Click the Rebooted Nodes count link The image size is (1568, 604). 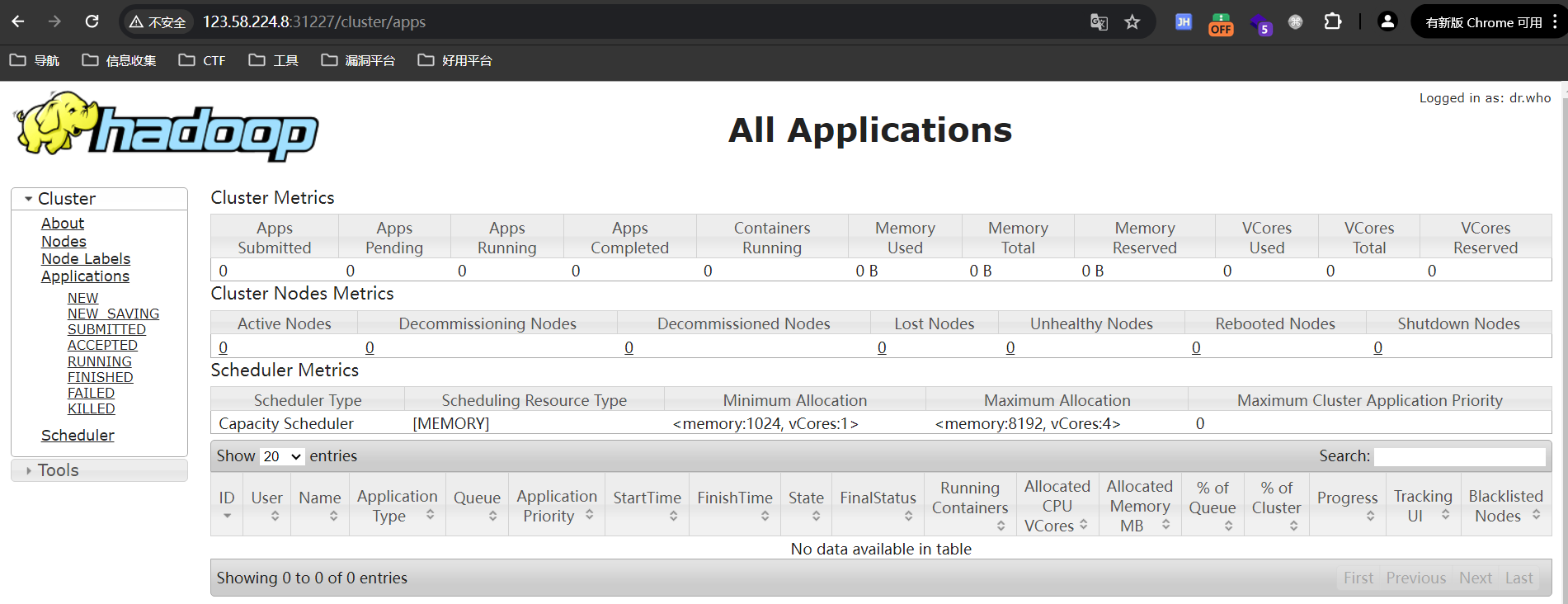coord(1196,347)
